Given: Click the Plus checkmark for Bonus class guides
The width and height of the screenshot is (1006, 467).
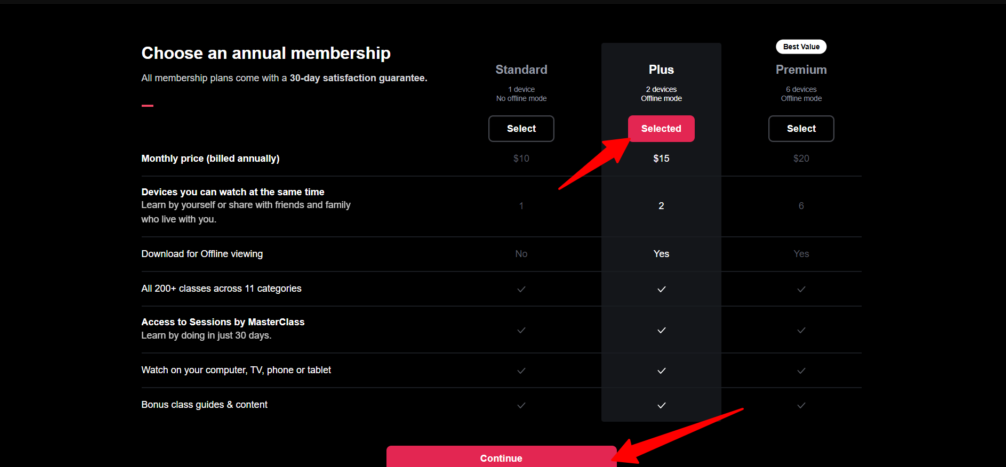Looking at the screenshot, I should 661,405.
